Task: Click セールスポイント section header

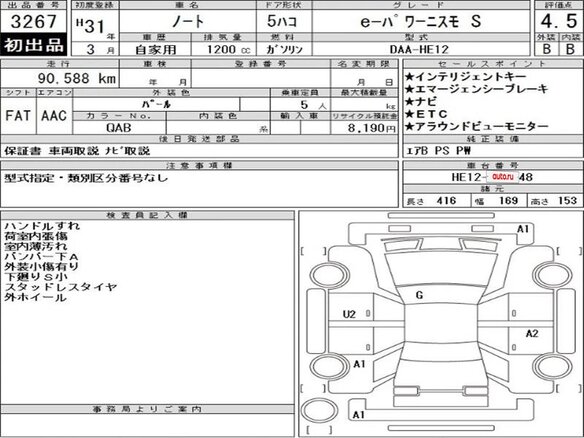Action: (x=493, y=64)
